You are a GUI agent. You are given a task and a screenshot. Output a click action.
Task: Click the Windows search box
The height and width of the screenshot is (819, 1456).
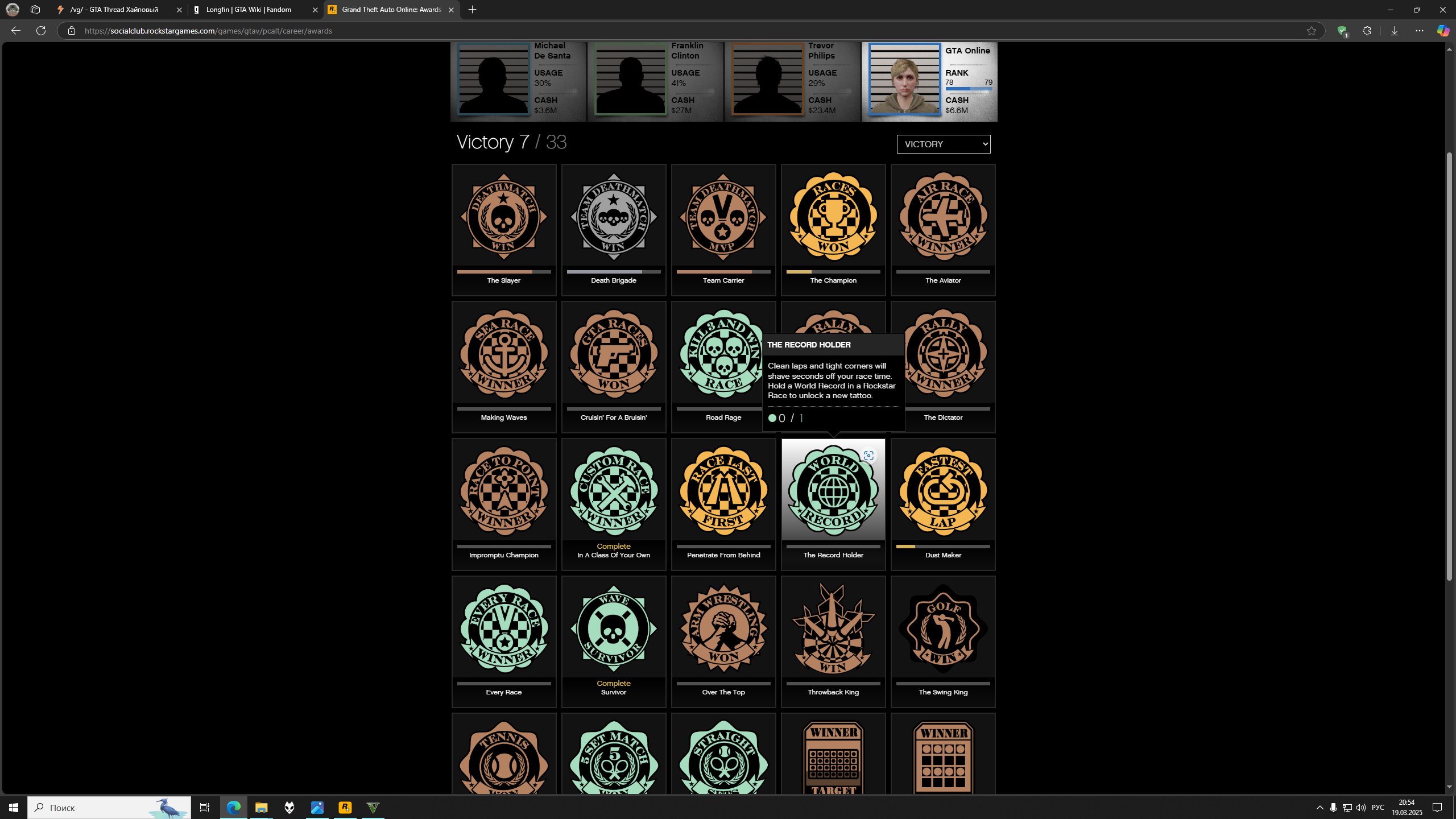pyautogui.click(x=109, y=807)
